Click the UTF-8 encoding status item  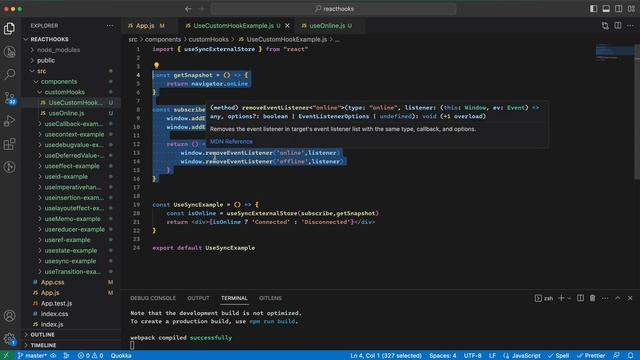tap(473, 356)
